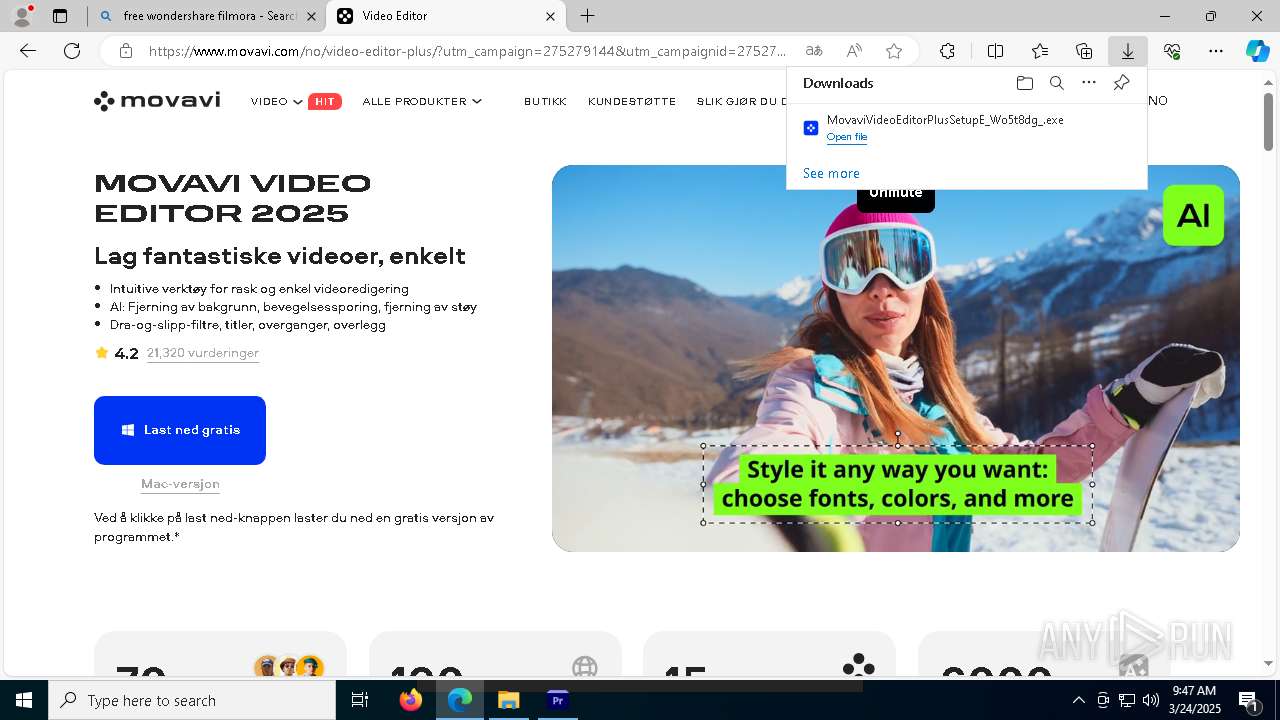Show hidden system tray icons chevron
This screenshot has width=1280, height=720.
[x=1078, y=700]
